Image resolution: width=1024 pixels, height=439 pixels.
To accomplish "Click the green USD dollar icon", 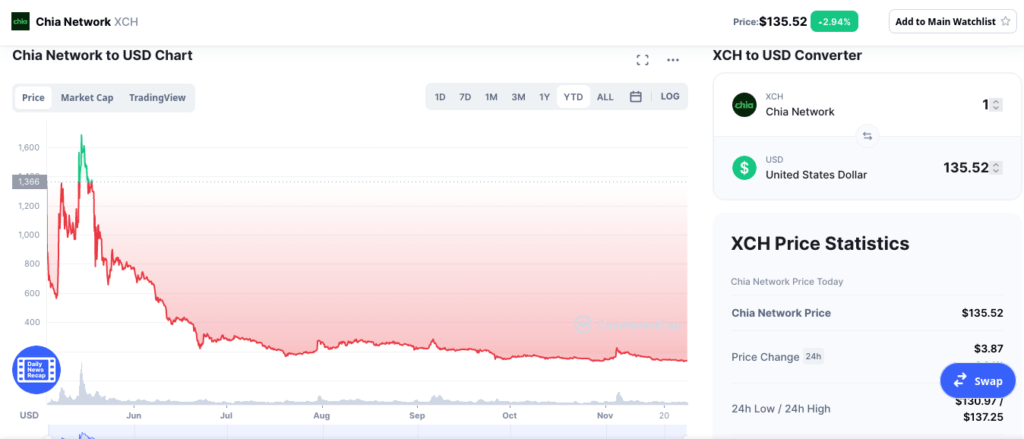I will (x=744, y=168).
